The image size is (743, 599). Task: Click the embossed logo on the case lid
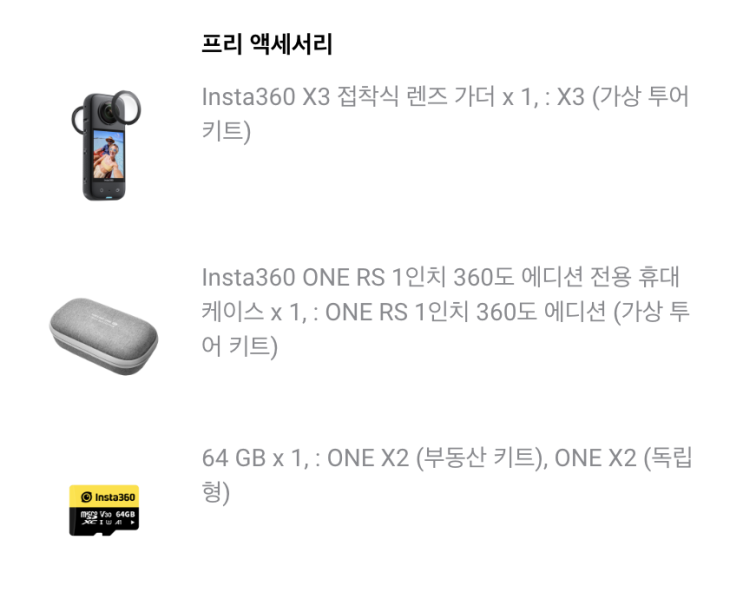pyautogui.click(x=106, y=319)
